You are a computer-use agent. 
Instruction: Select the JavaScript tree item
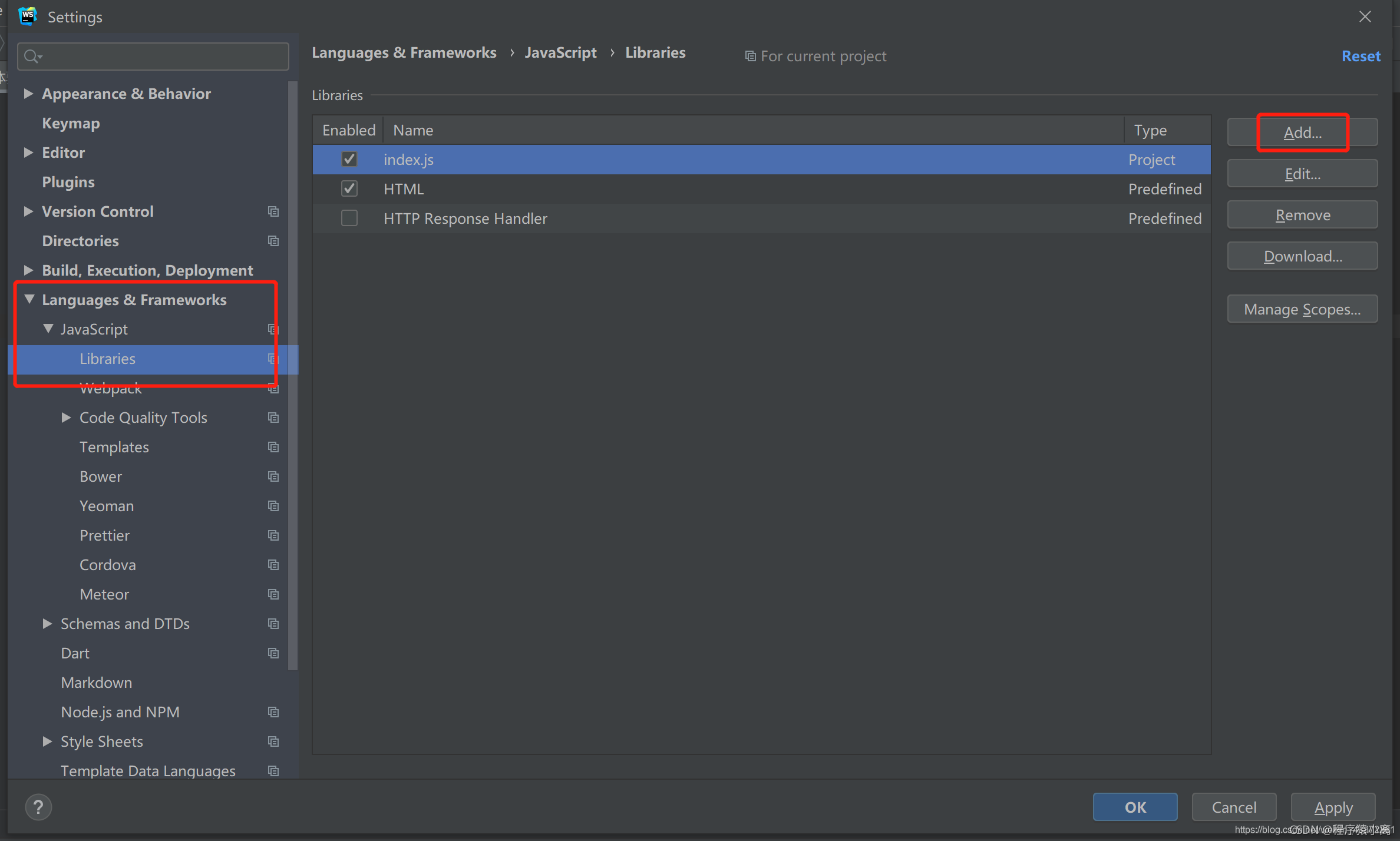point(94,329)
